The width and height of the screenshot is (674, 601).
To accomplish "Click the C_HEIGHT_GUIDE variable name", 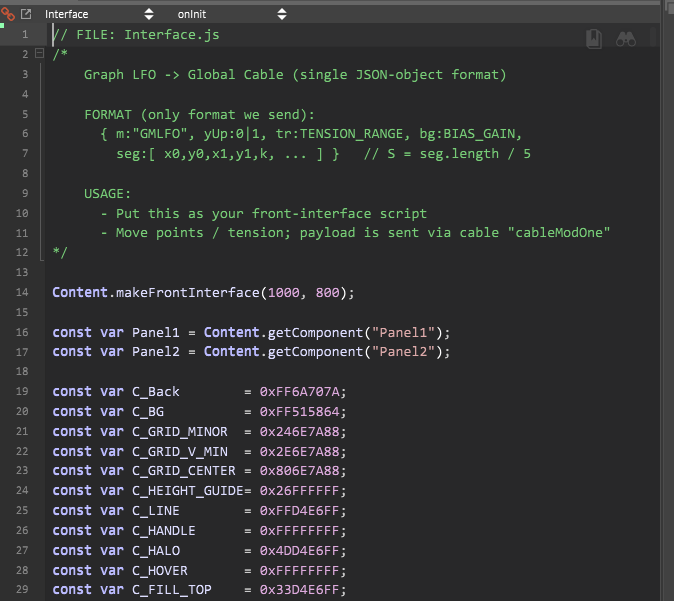I will [188, 491].
